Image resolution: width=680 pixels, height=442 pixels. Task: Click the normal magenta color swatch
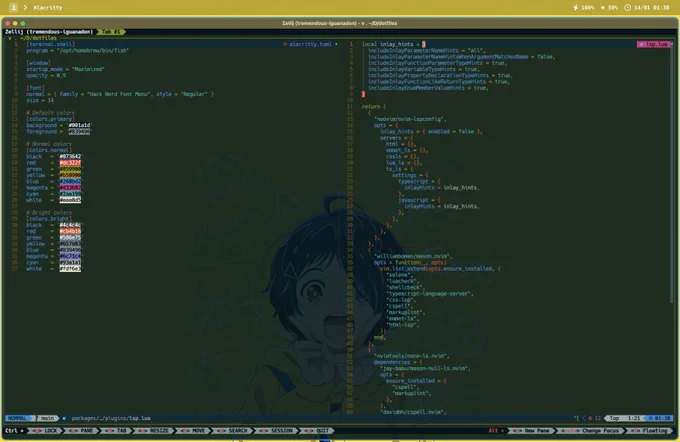(x=70, y=188)
